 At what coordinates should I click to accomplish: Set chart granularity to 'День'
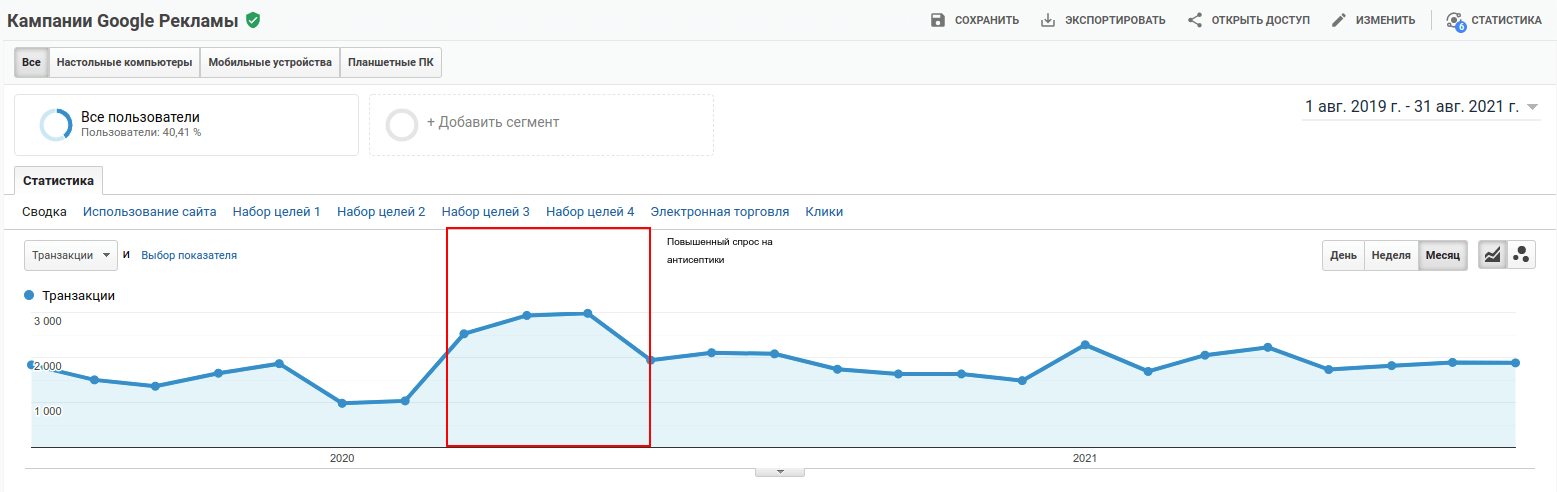pos(1343,255)
